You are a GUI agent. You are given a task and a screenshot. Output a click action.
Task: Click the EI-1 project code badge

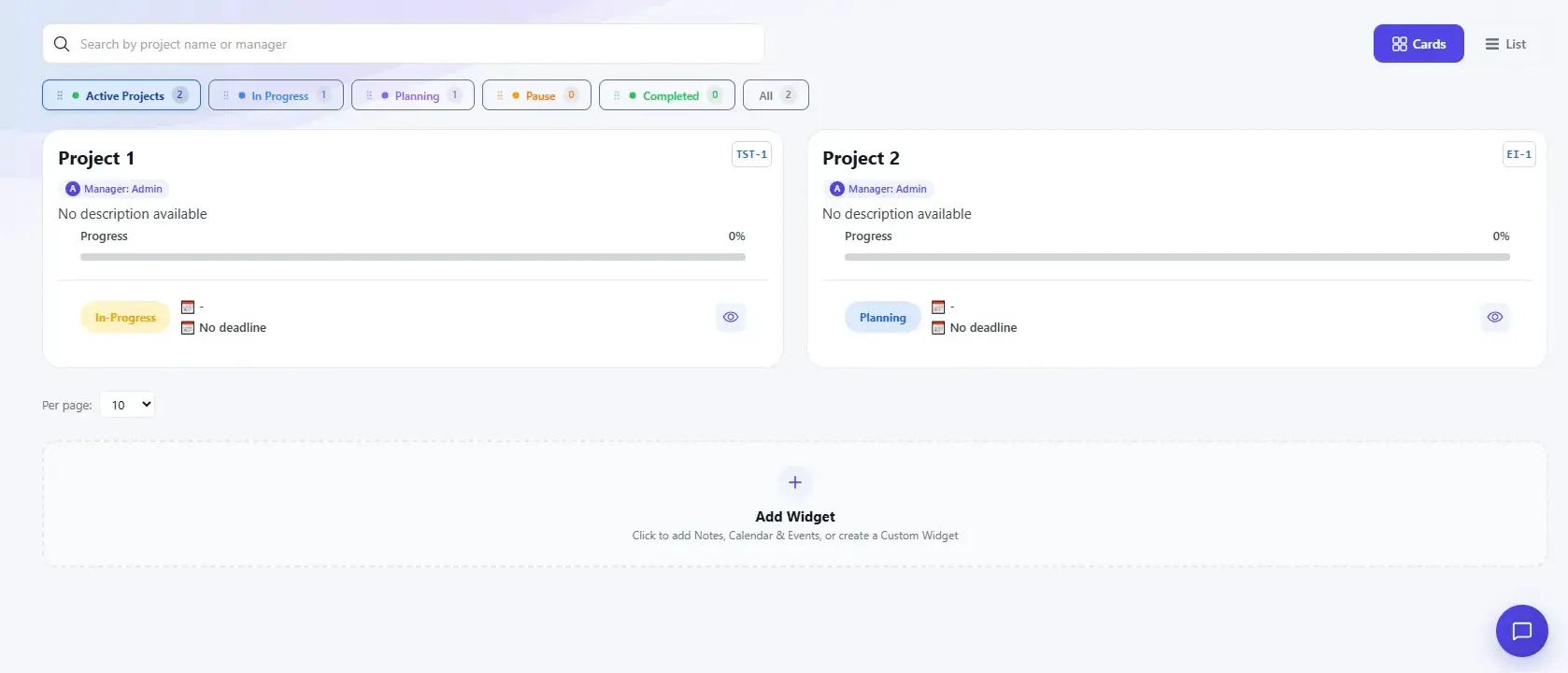click(1518, 154)
